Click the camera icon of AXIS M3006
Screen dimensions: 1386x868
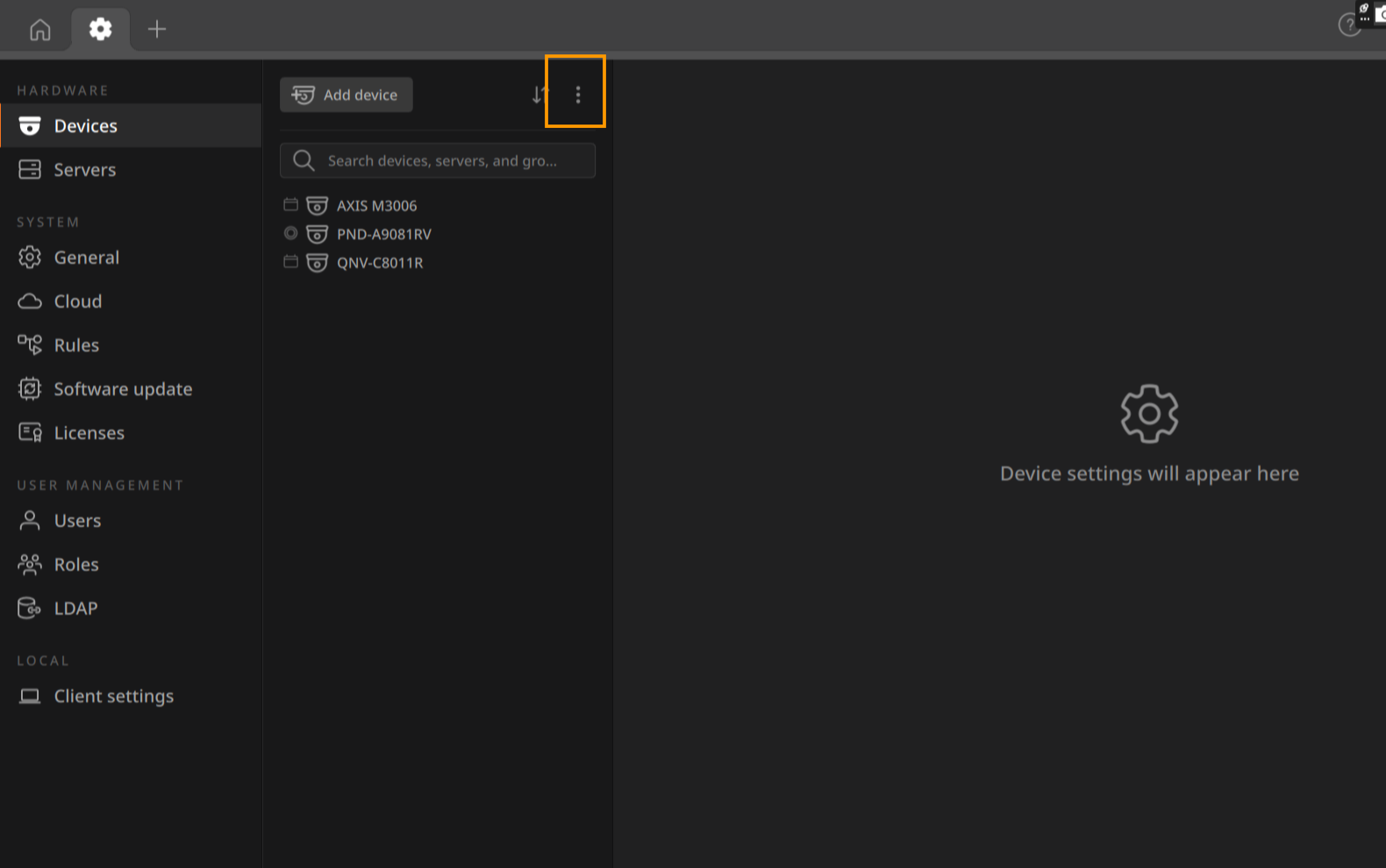click(317, 206)
